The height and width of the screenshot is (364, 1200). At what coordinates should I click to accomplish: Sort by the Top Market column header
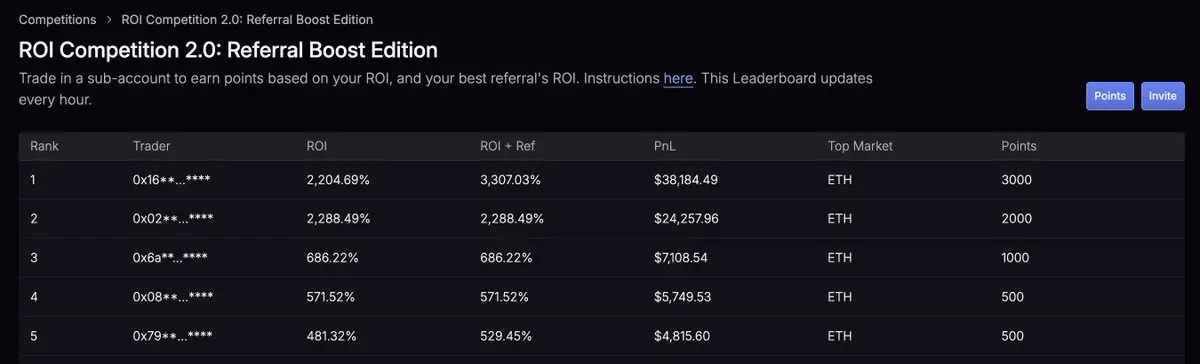[860, 146]
